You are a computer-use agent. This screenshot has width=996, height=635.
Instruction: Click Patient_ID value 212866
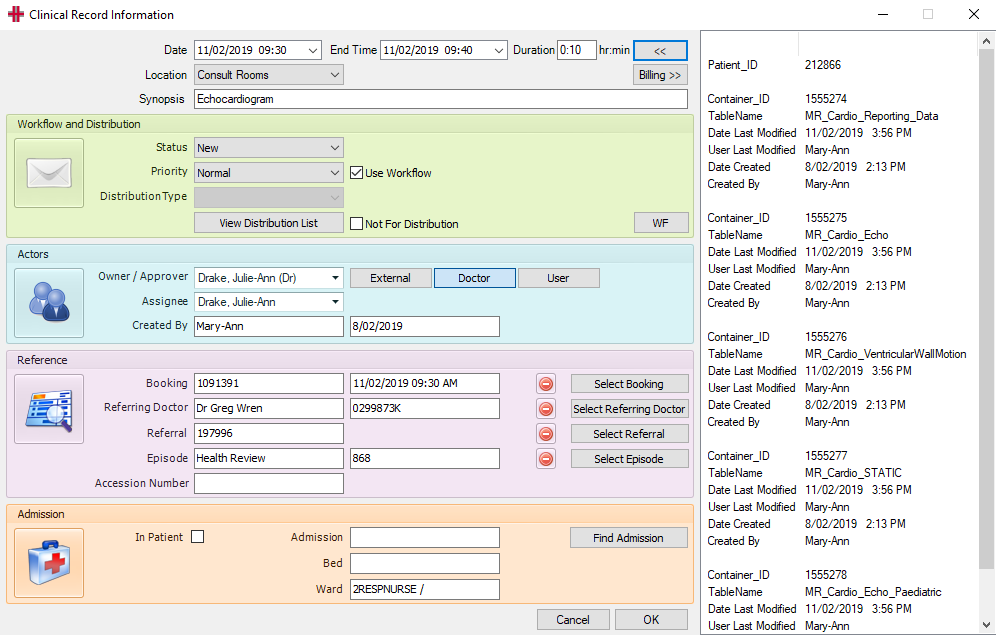tap(823, 65)
